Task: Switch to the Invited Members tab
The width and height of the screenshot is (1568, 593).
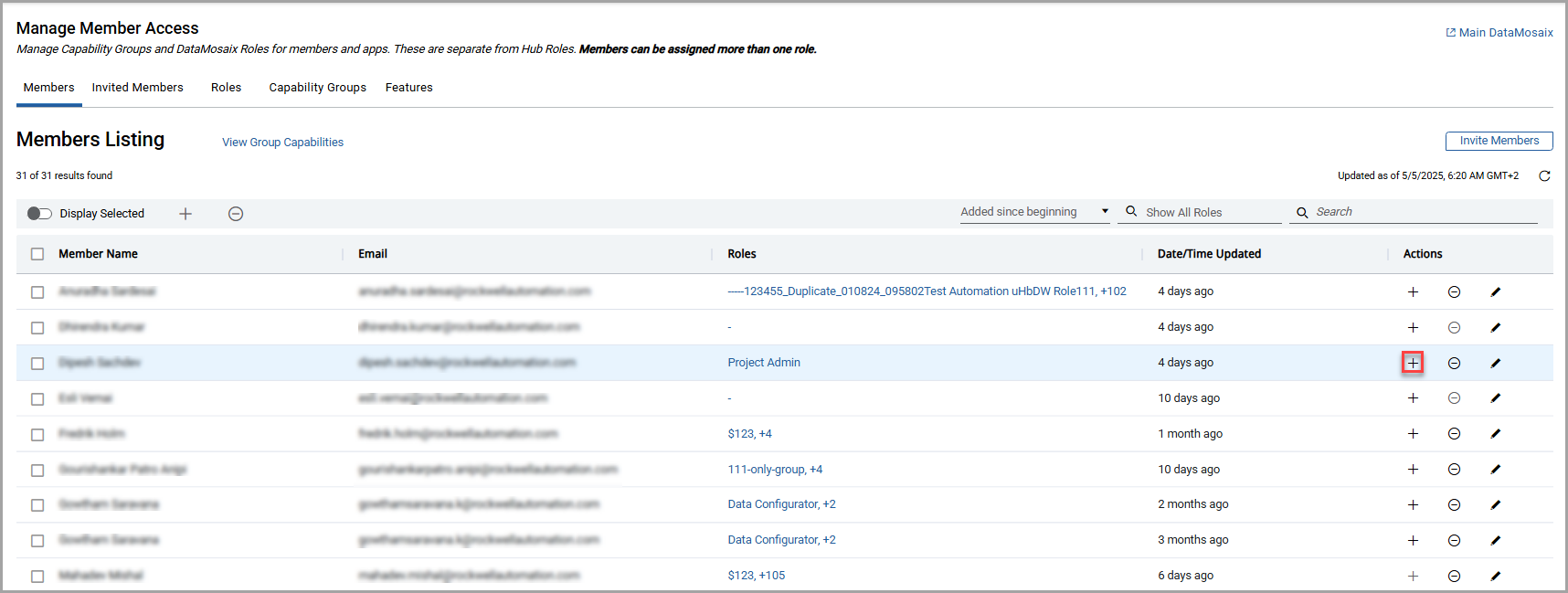Action: pyautogui.click(x=137, y=88)
